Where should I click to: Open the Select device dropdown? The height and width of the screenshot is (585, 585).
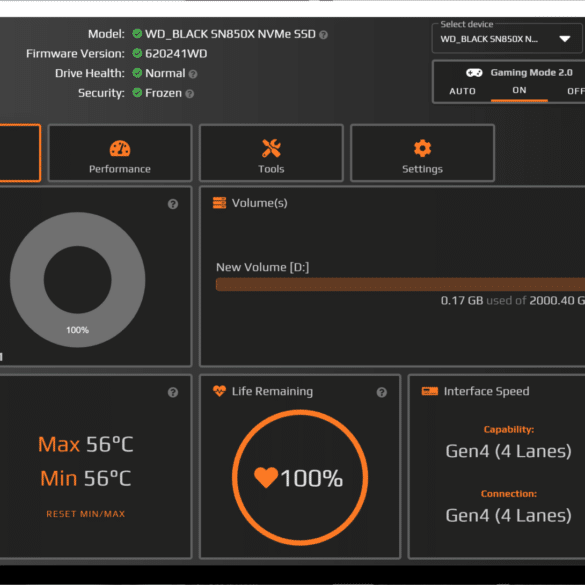point(508,38)
